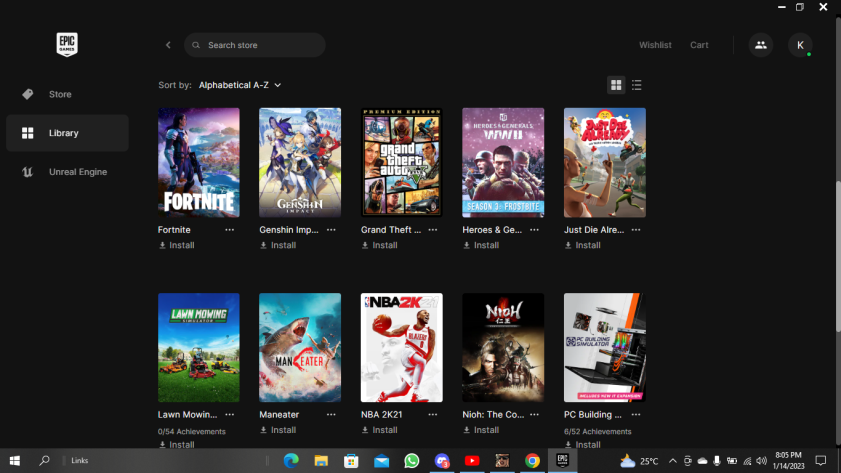The image size is (841, 473).
Task: Open the Just Die Already cover
Action: click(x=604, y=162)
